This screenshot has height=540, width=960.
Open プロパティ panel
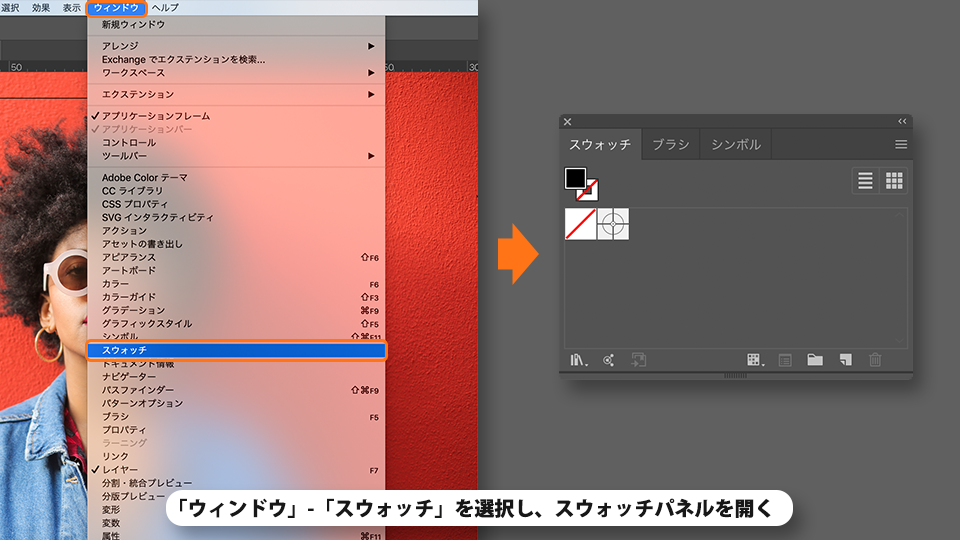(236, 430)
